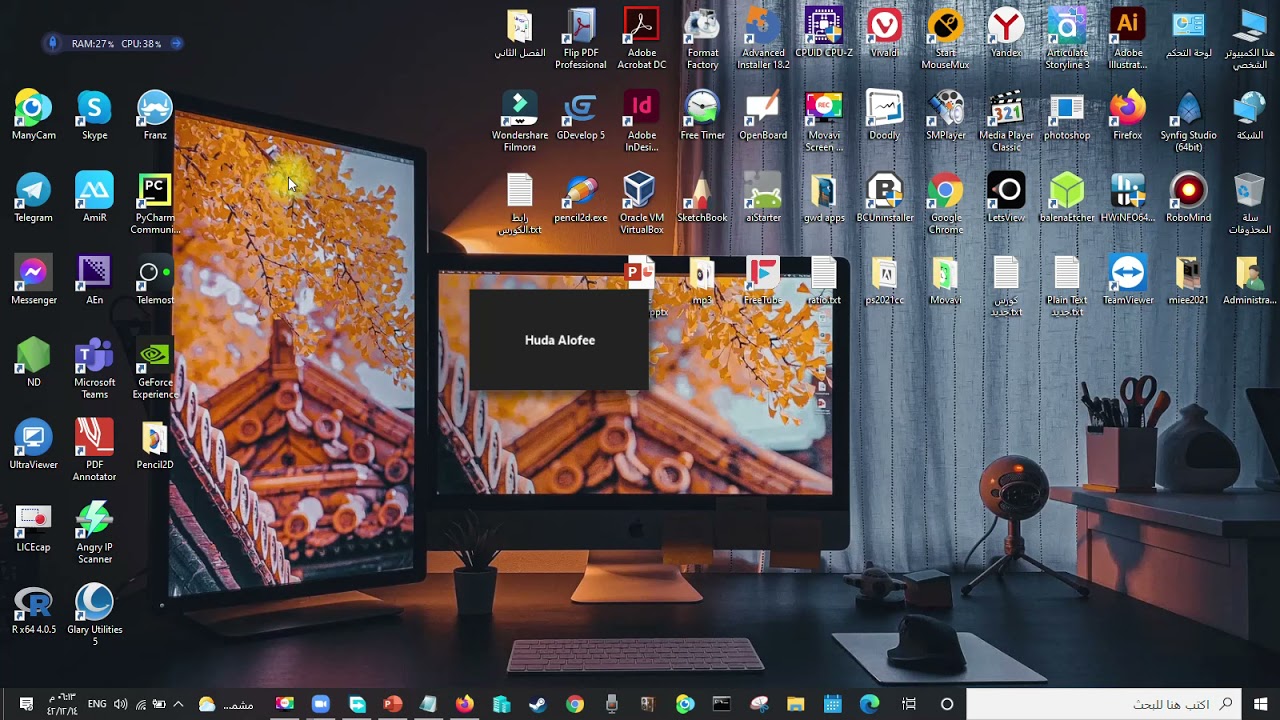Open the volume control in tray

pyautogui.click(x=121, y=704)
